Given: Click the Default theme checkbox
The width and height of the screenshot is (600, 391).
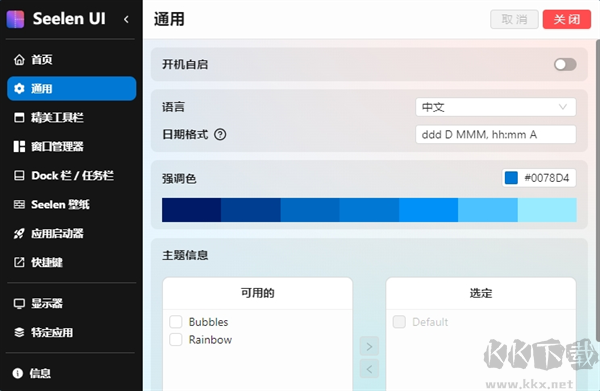Looking at the screenshot, I should 399,322.
